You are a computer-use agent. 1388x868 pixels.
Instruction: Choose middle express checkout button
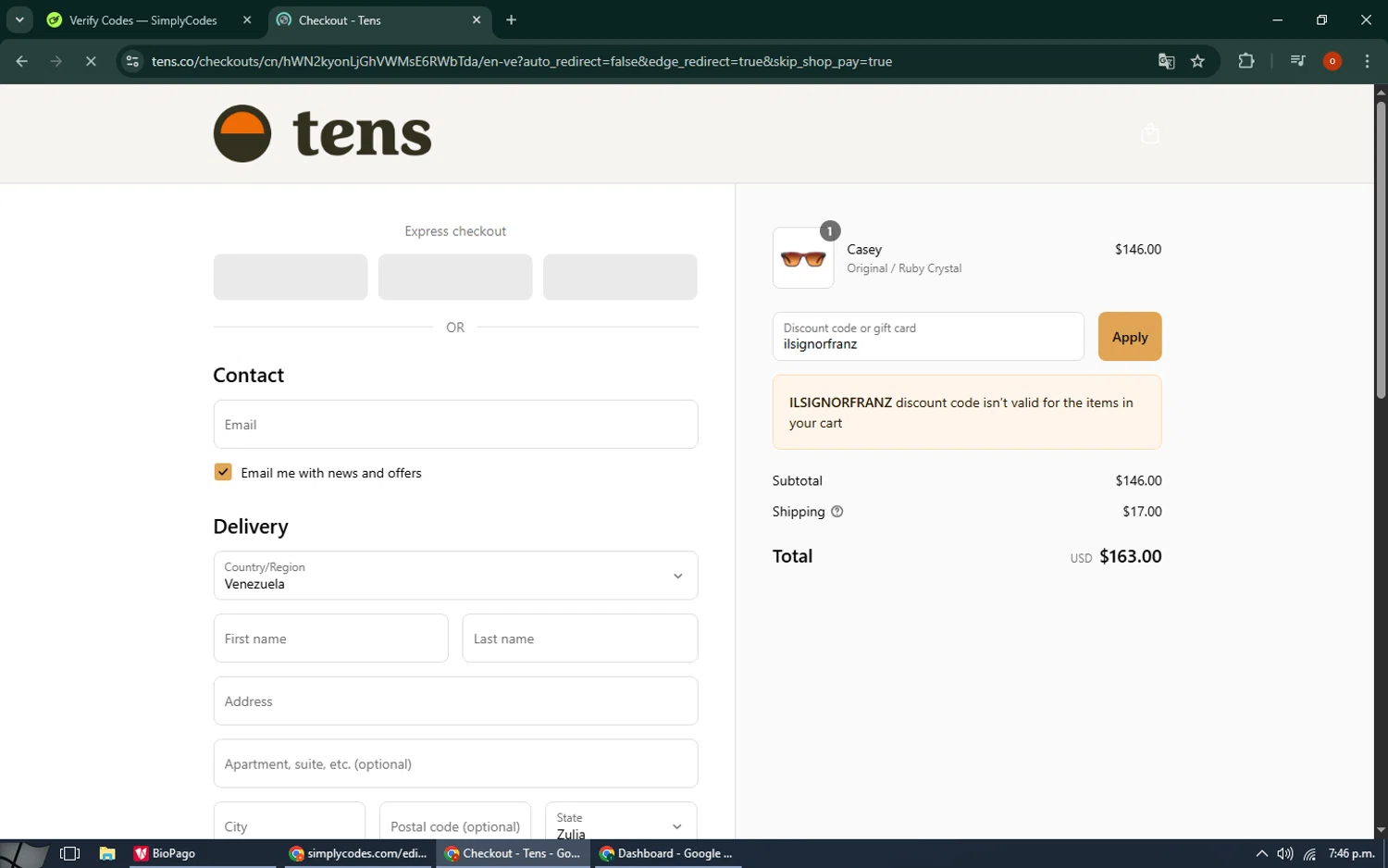[455, 277]
